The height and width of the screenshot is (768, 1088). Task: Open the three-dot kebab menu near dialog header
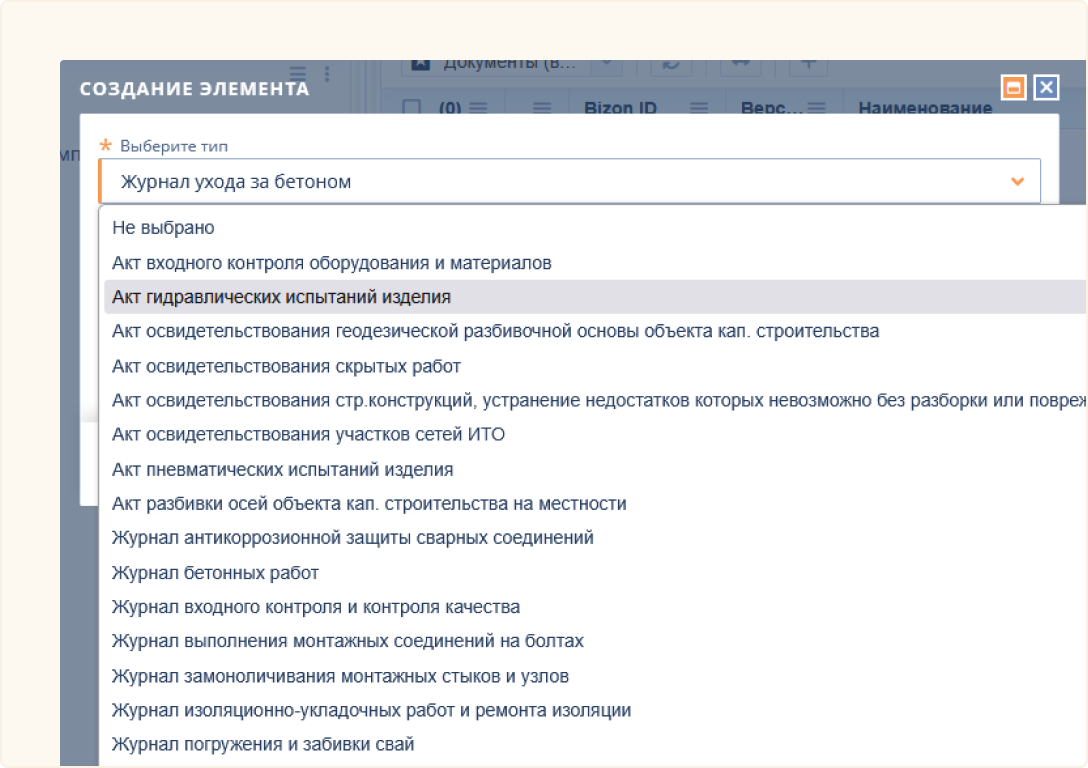(326, 73)
